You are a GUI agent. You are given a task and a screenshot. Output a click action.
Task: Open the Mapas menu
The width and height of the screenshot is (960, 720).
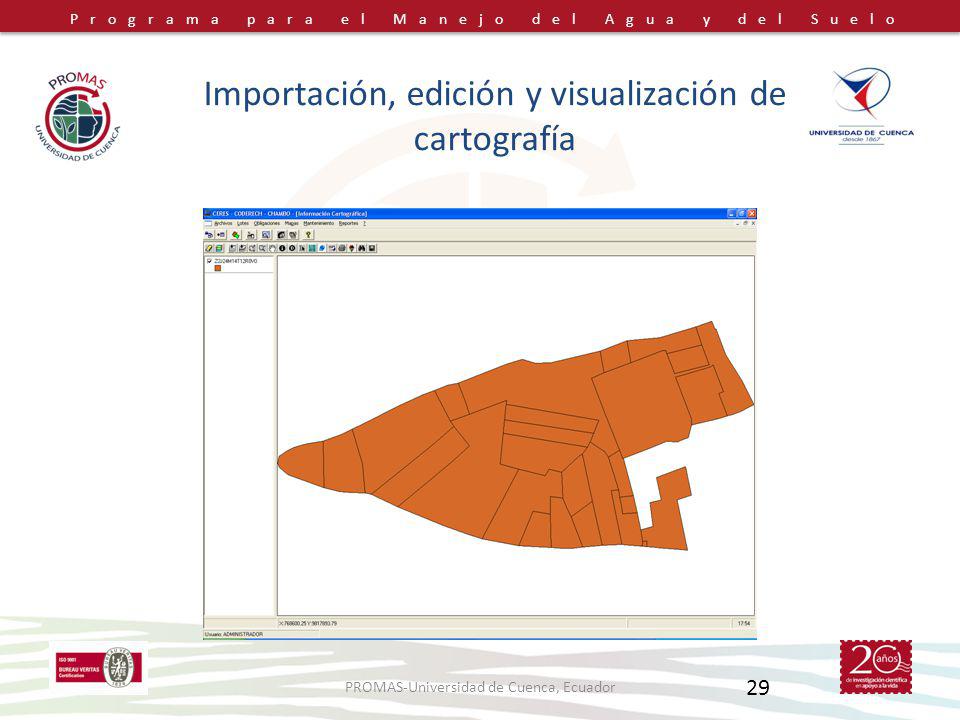tap(291, 223)
